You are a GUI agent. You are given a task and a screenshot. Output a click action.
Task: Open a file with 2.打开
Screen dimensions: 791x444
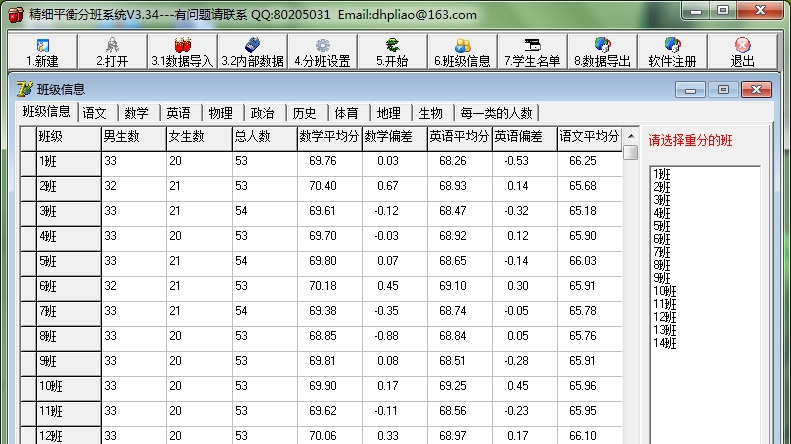coord(112,52)
